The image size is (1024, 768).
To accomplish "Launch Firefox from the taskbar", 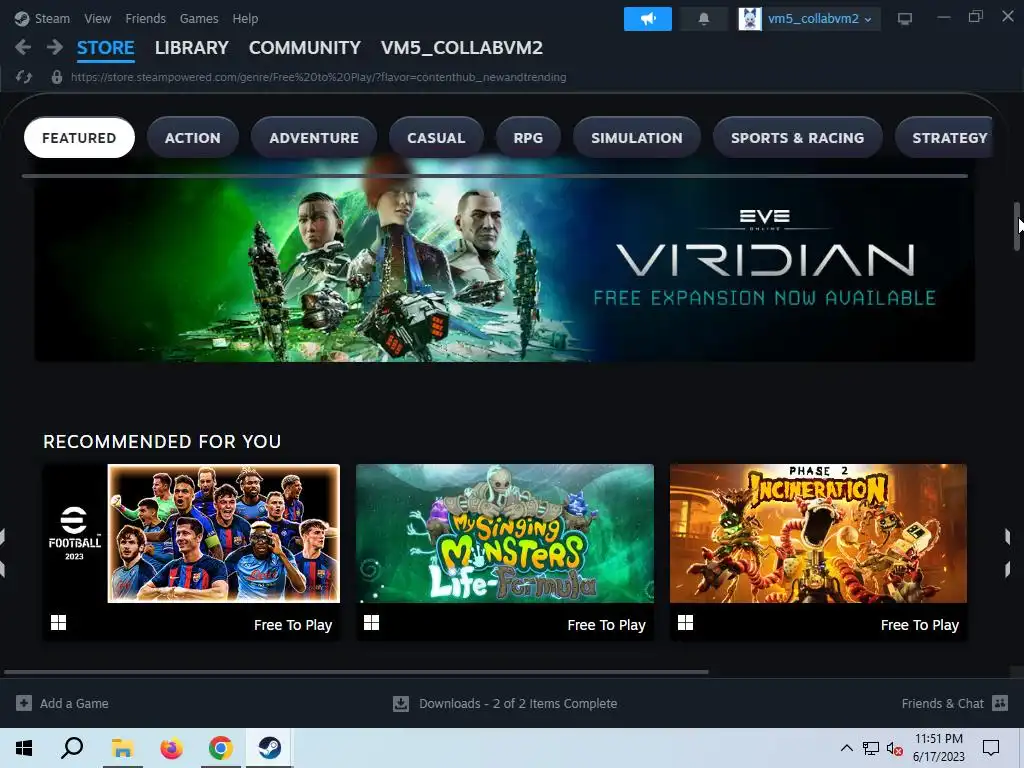I will click(172, 748).
